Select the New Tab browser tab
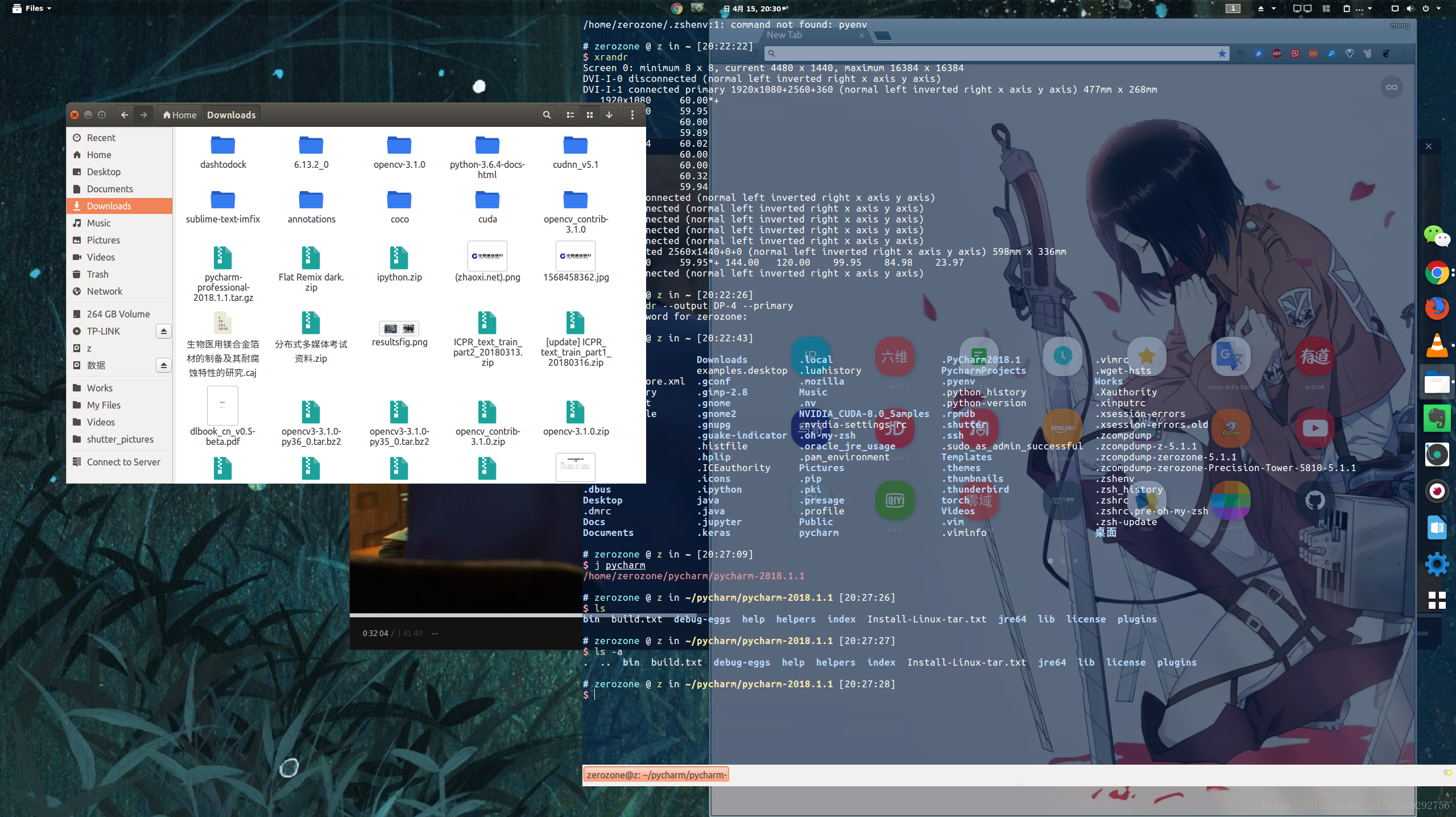The height and width of the screenshot is (817, 1456). pyautogui.click(x=805, y=35)
